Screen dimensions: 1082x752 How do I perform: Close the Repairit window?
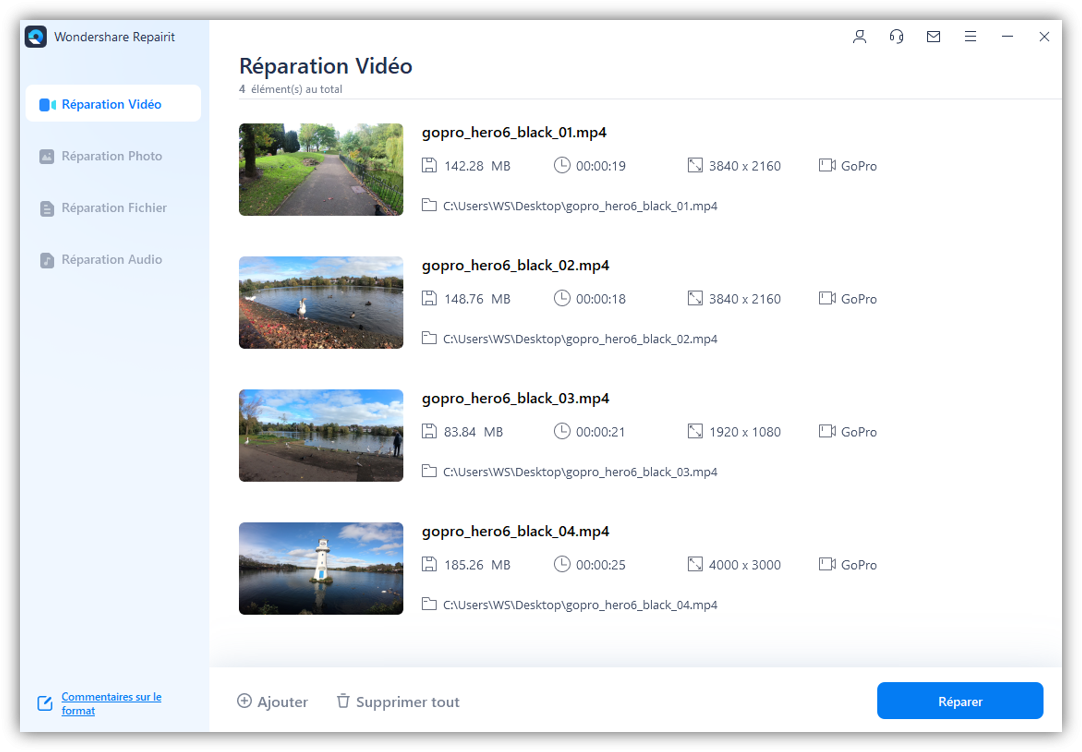pyautogui.click(x=1044, y=37)
